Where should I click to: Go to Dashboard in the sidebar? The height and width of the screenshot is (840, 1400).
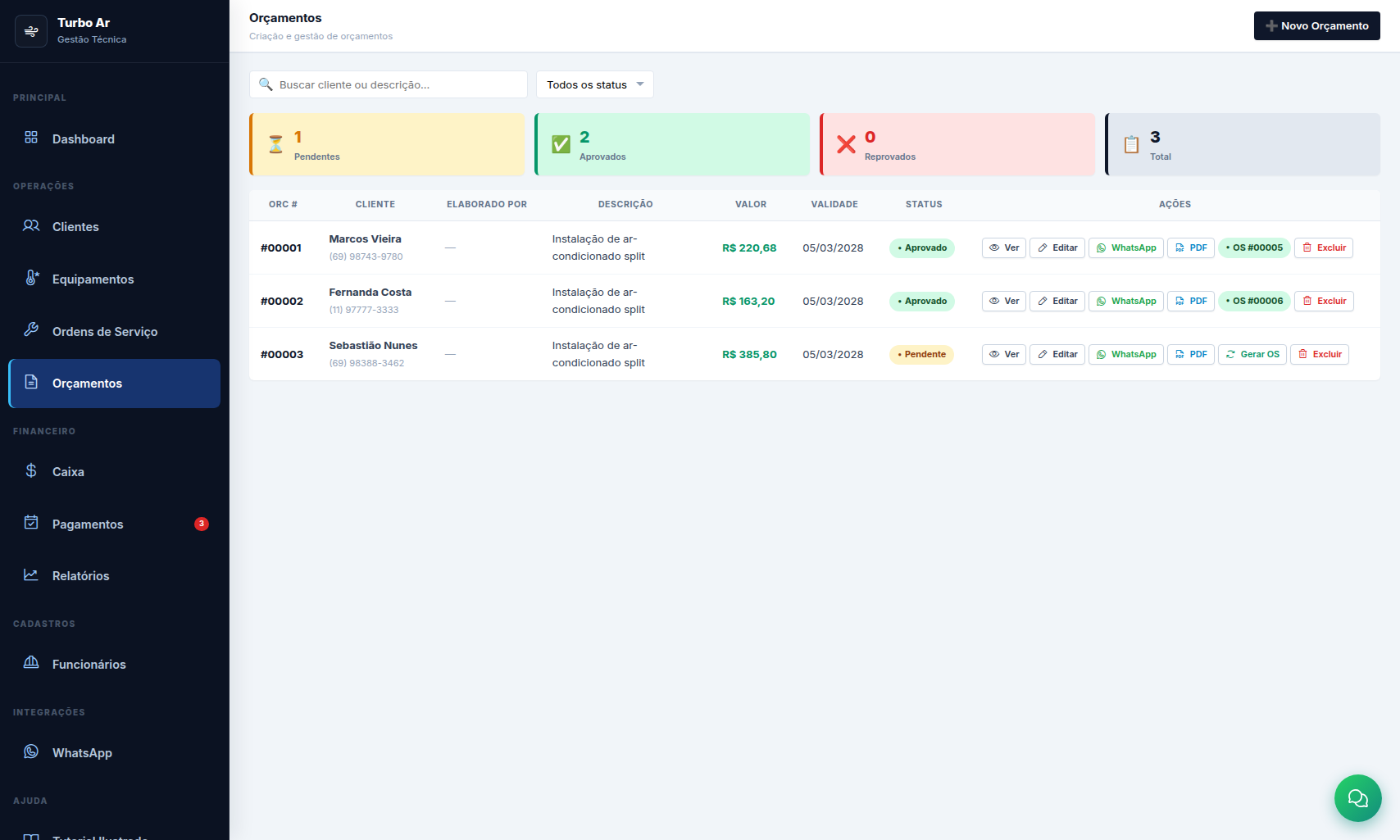click(x=115, y=138)
